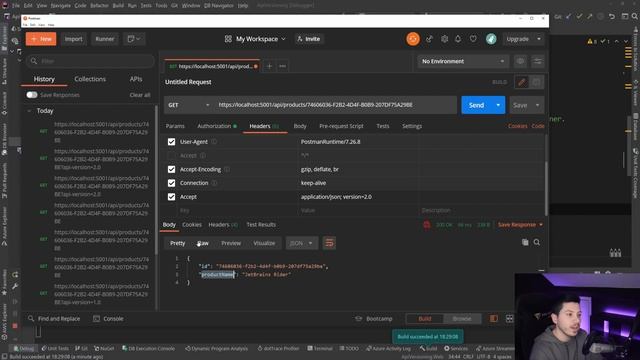Select the open request tab localhost:5001/api/prod...

213,66
